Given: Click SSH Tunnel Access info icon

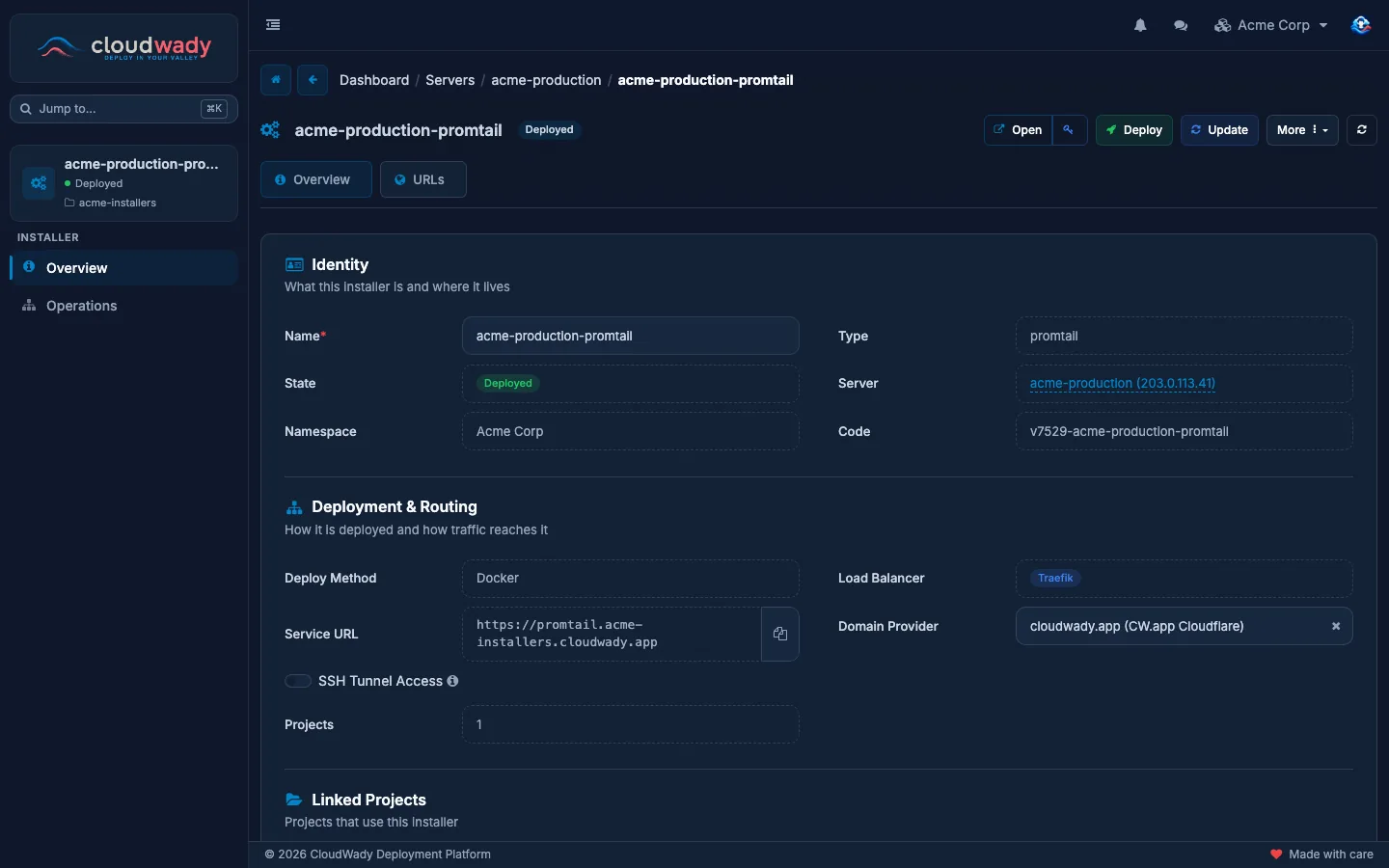Looking at the screenshot, I should [x=453, y=681].
